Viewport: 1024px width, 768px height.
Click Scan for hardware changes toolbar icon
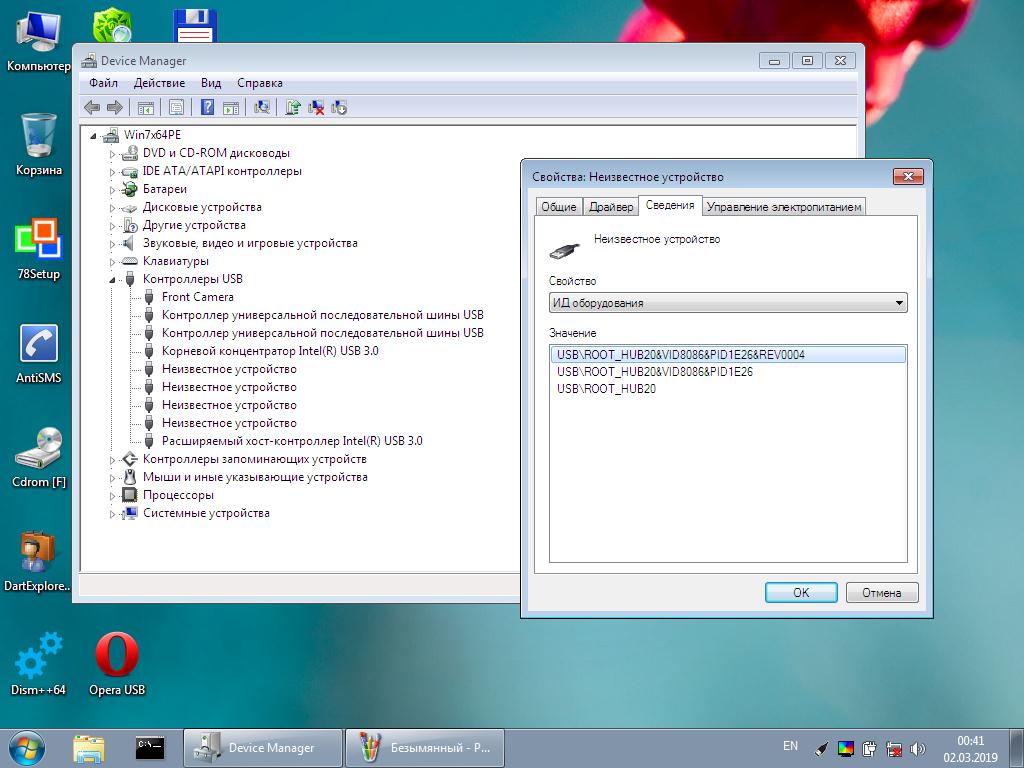pos(262,107)
